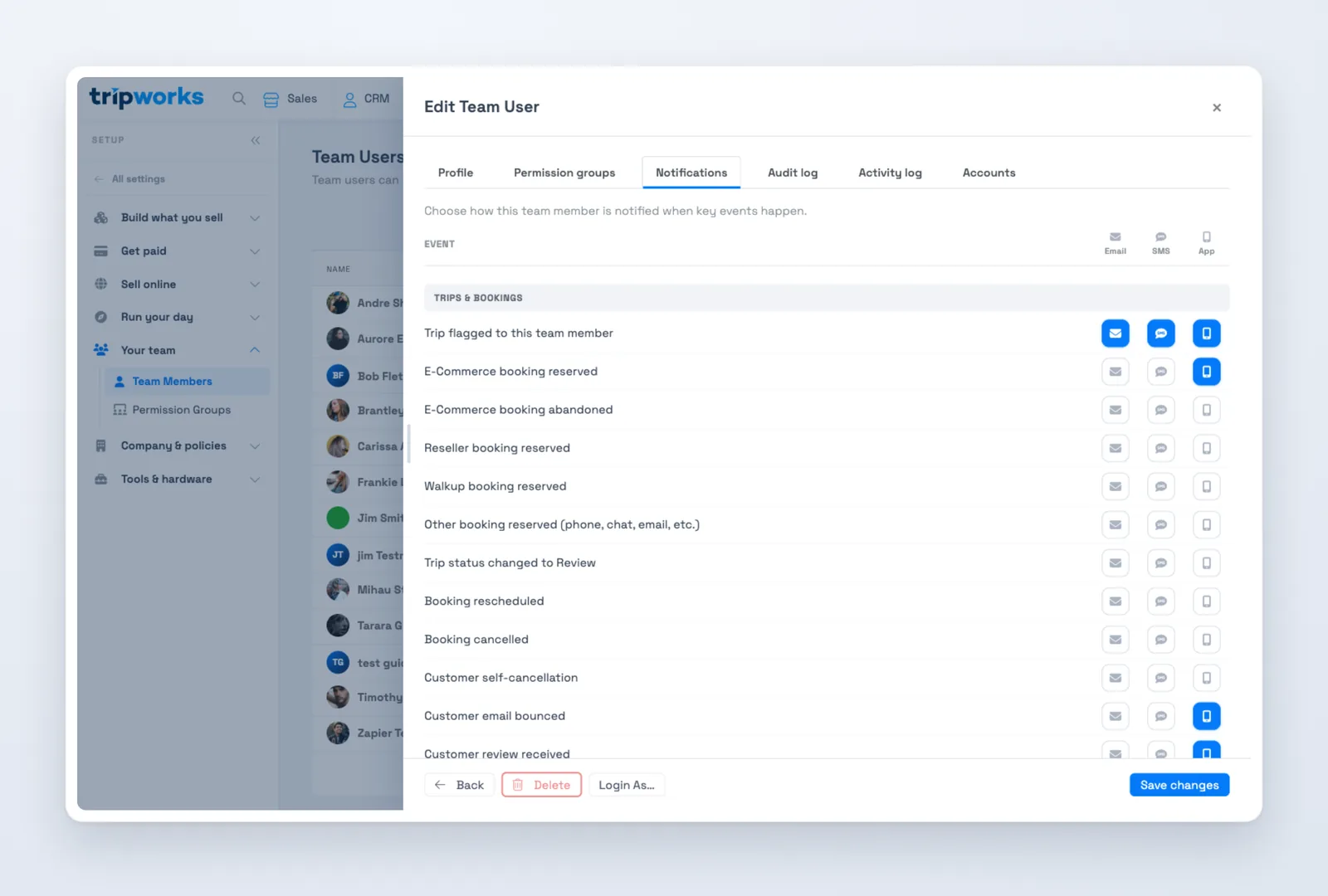Image resolution: width=1328 pixels, height=896 pixels.
Task: Click the App column header icon
Action: (1207, 237)
